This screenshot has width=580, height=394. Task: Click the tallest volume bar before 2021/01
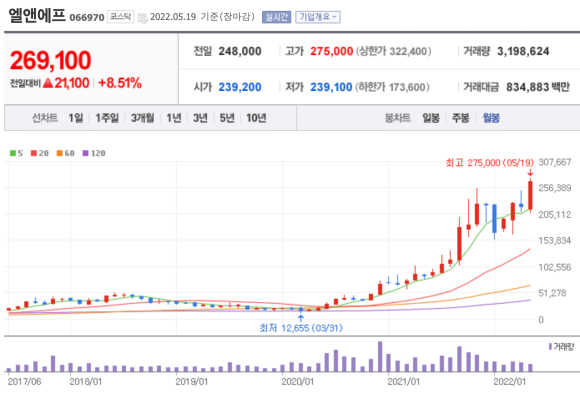[380, 356]
